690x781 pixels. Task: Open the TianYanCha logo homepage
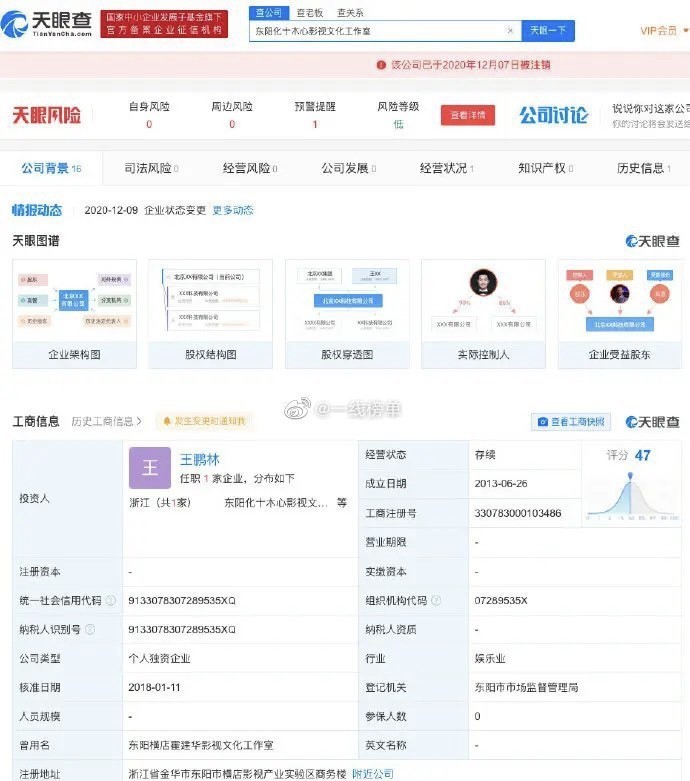46,24
